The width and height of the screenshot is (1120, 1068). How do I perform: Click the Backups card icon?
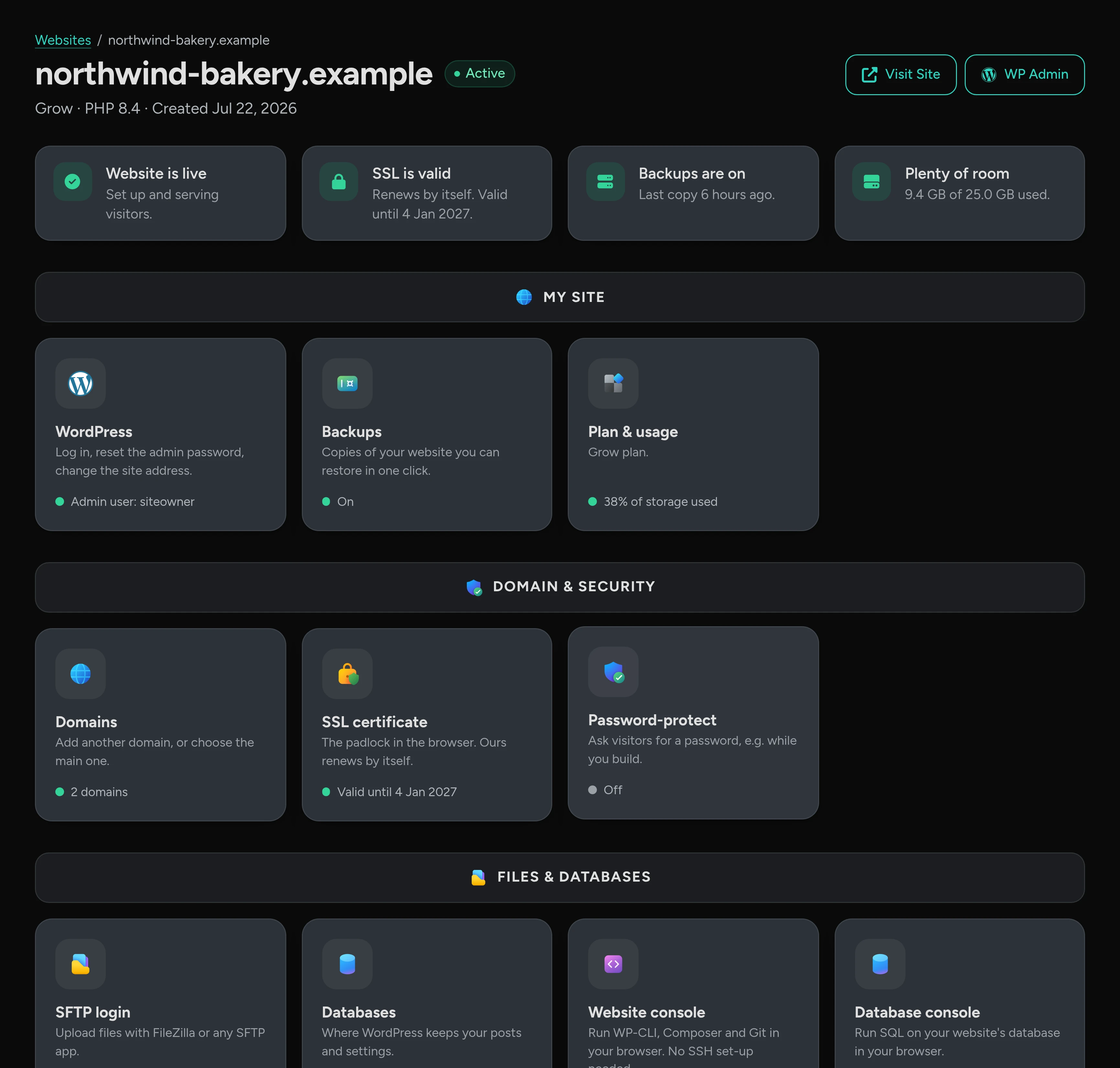[347, 383]
